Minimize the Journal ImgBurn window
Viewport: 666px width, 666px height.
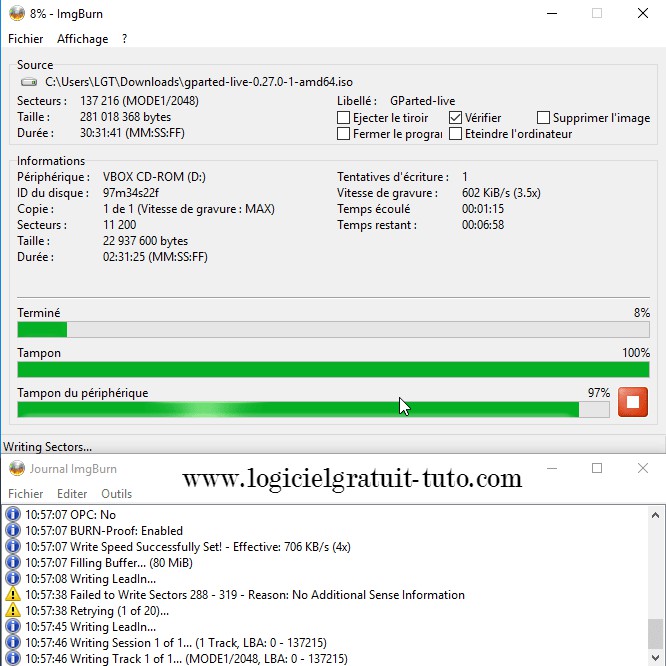coord(552,468)
